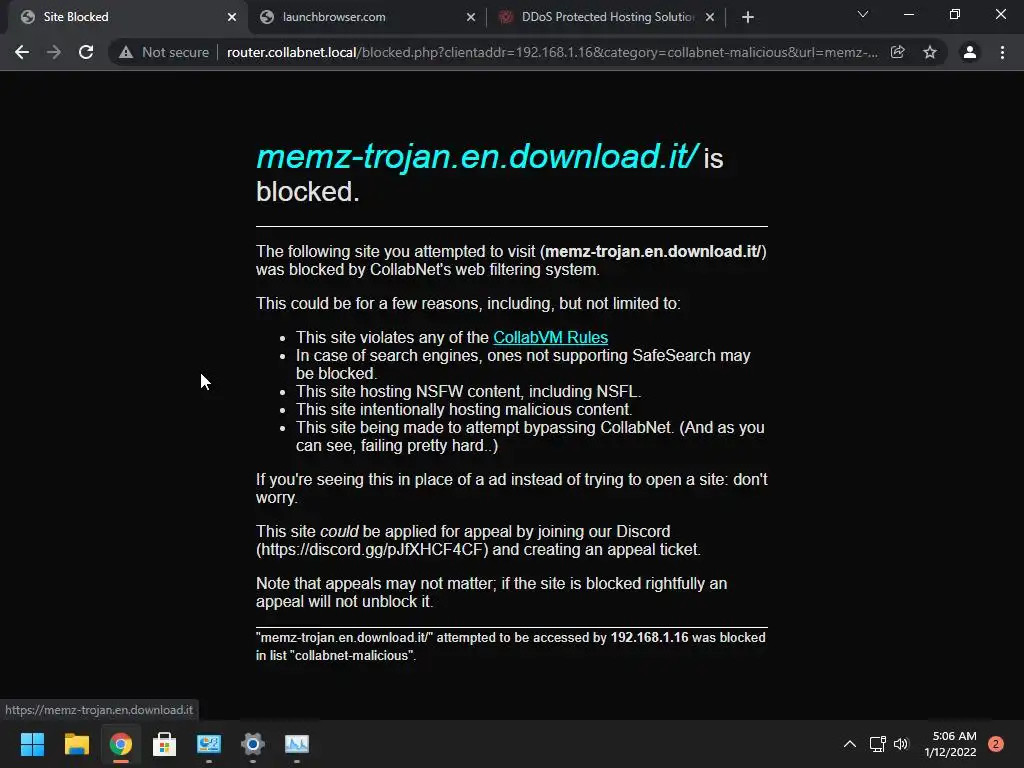Open a new browser tab
This screenshot has height=768, width=1024.
coord(748,17)
